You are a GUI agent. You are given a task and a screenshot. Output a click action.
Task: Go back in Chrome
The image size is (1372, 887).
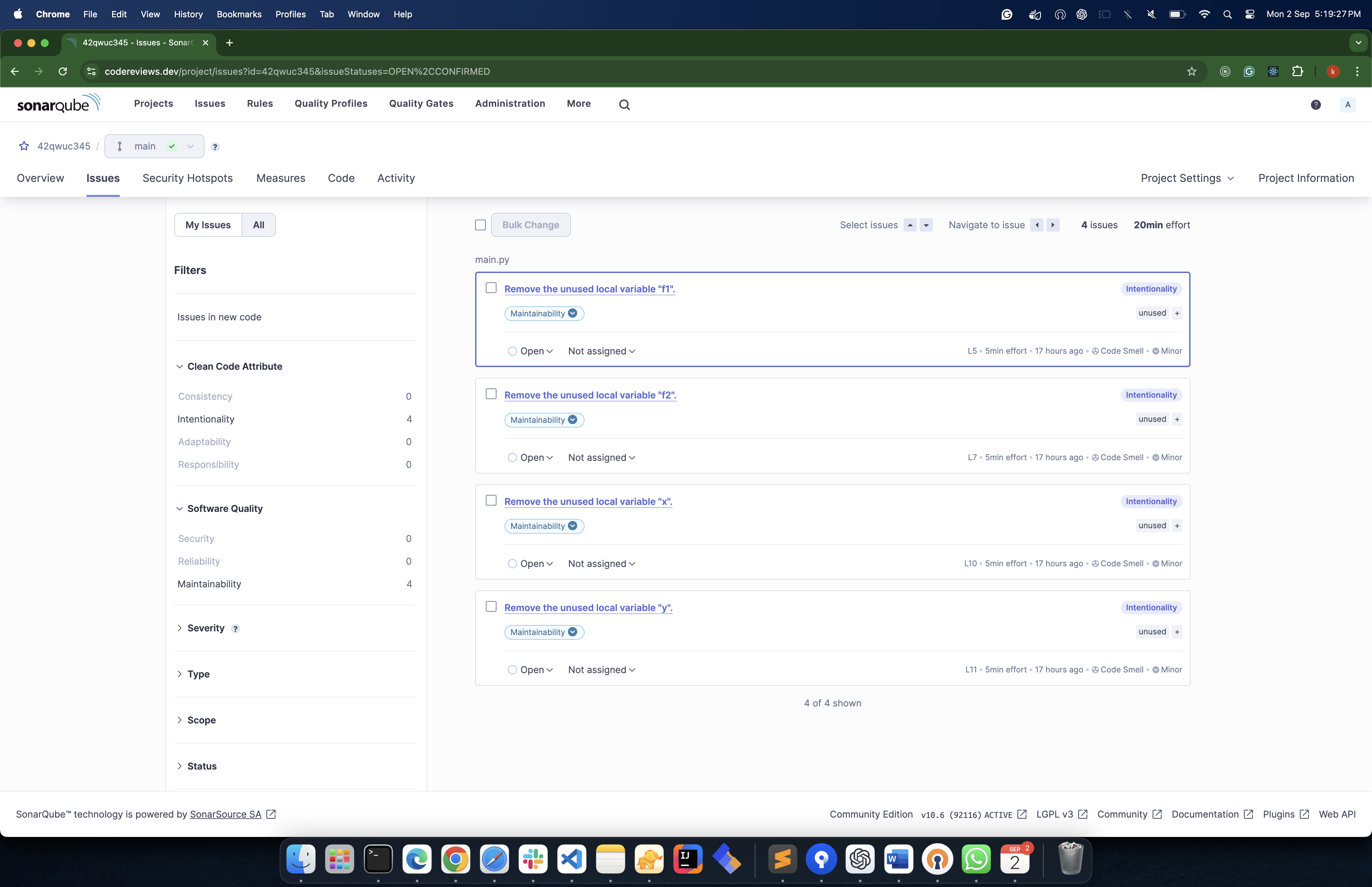pos(15,71)
